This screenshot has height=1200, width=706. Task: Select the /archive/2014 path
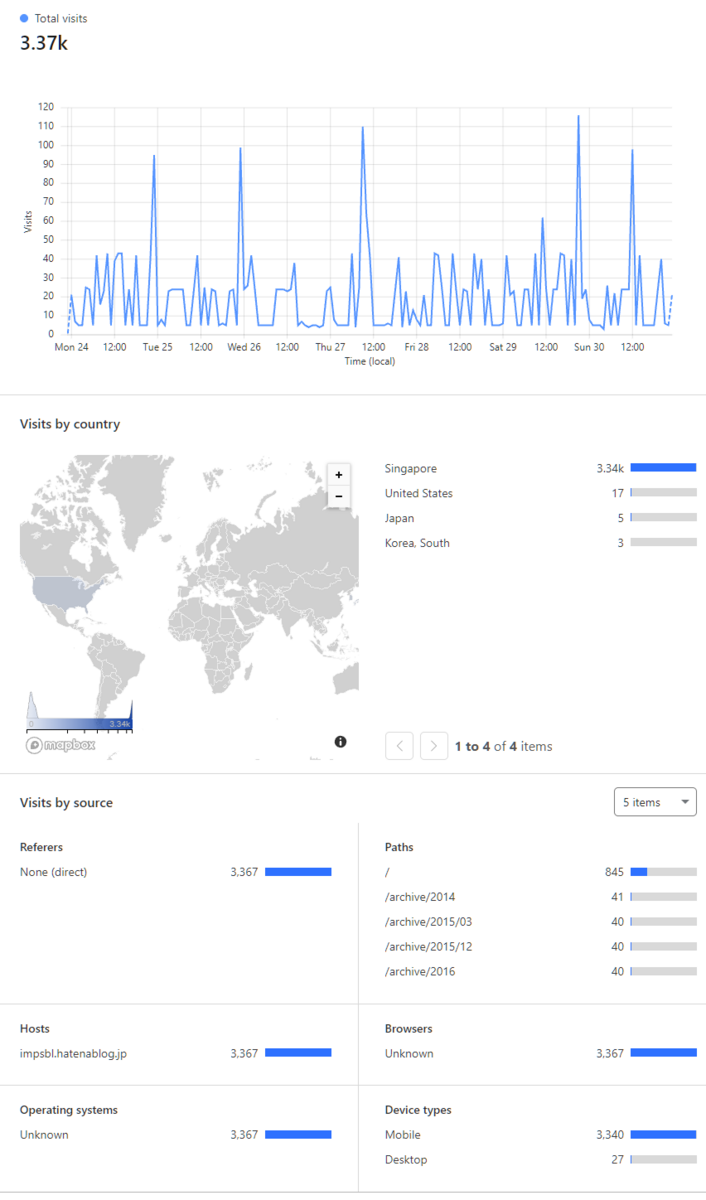(540, 897)
